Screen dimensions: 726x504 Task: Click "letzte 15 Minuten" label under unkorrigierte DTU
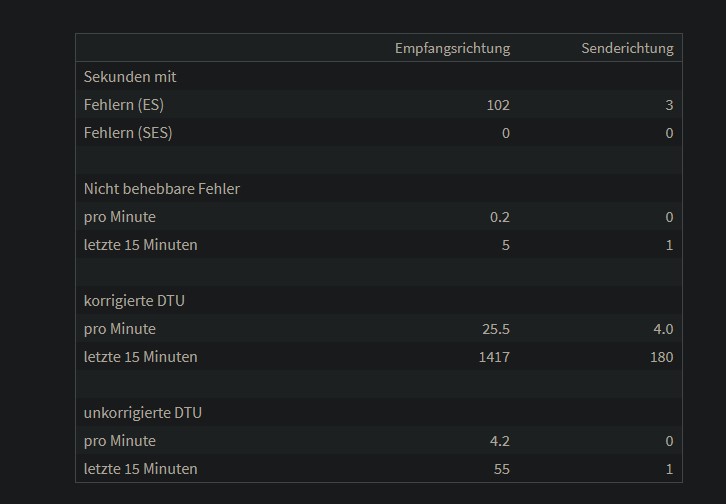pyautogui.click(x=141, y=469)
